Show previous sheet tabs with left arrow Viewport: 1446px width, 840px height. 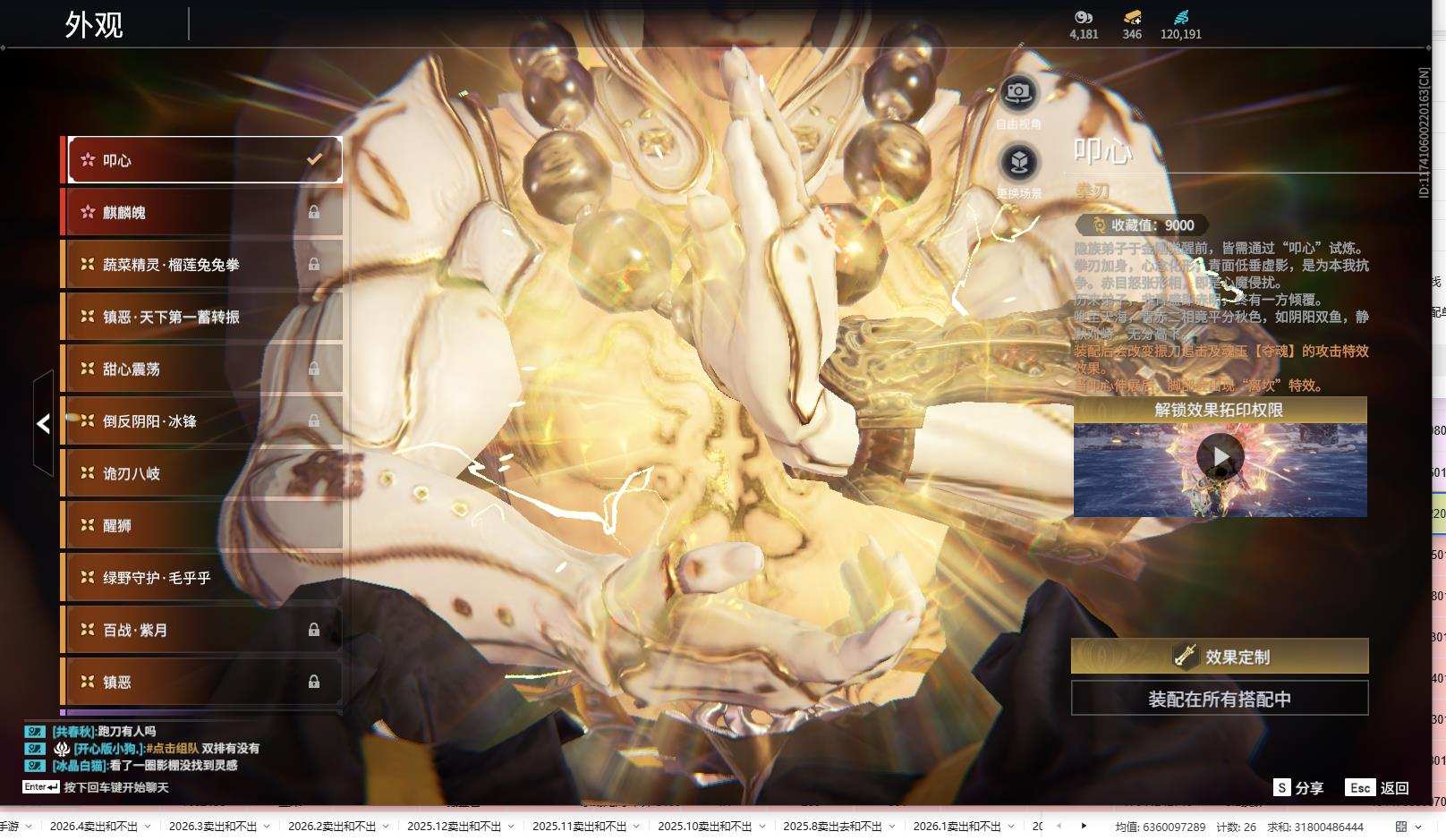click(1059, 826)
